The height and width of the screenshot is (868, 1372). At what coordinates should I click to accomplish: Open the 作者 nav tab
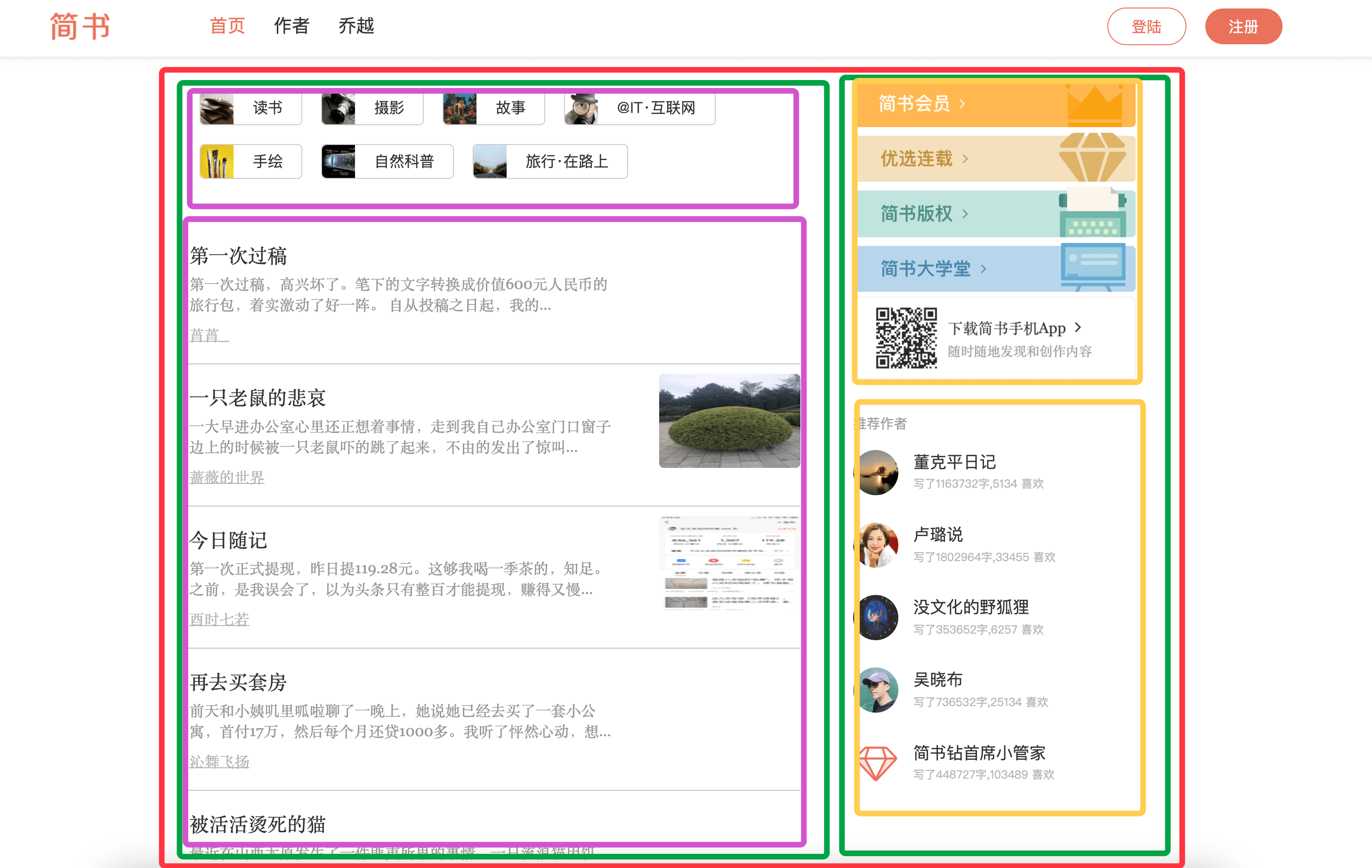point(291,26)
